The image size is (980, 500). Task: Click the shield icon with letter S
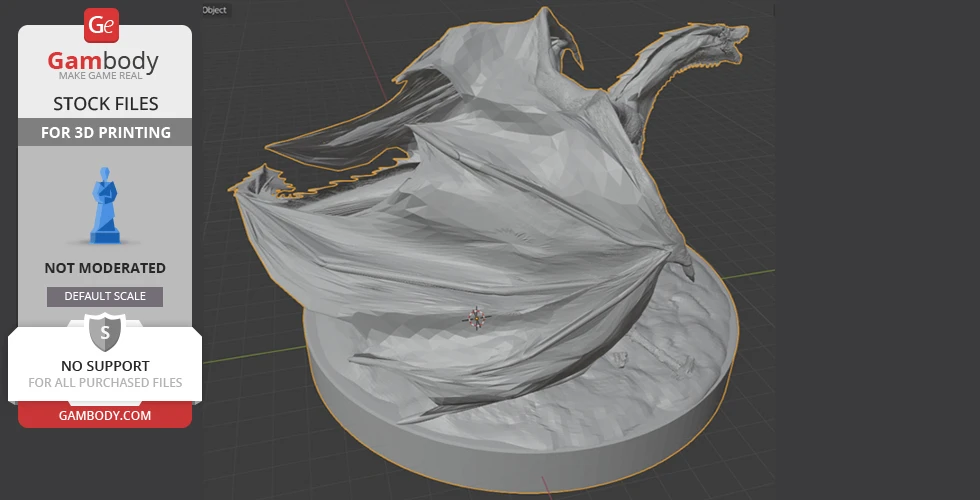[x=105, y=331]
